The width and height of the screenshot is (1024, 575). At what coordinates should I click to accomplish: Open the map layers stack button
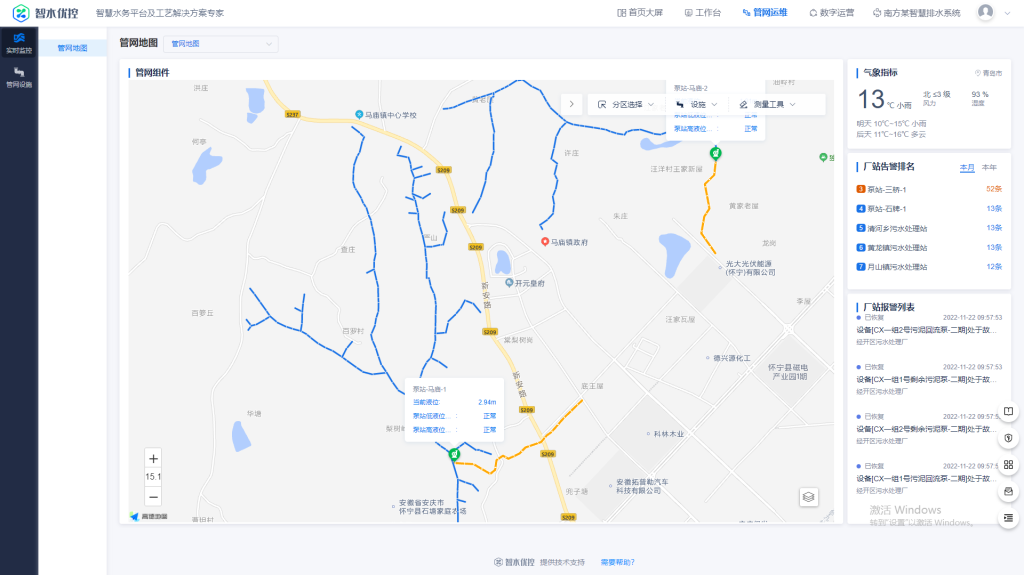[x=808, y=497]
